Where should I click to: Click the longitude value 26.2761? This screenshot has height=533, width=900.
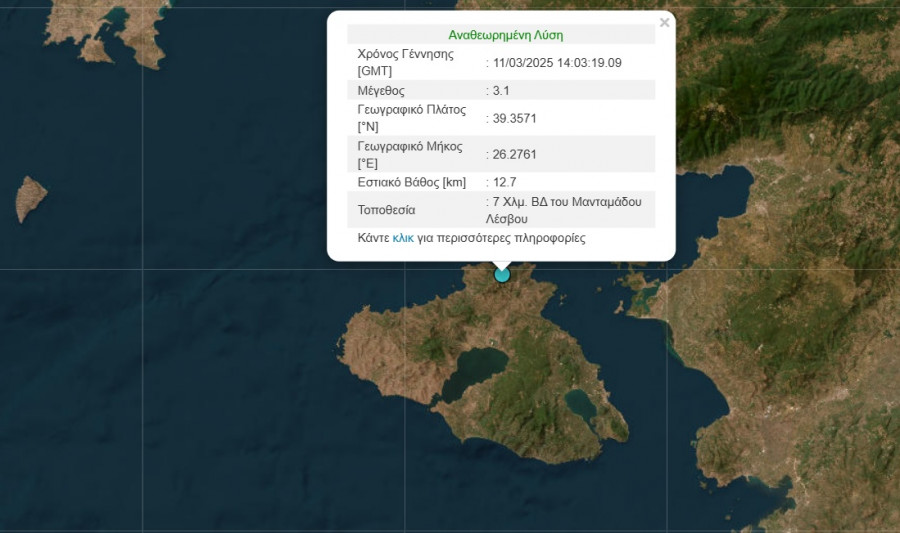pos(514,155)
